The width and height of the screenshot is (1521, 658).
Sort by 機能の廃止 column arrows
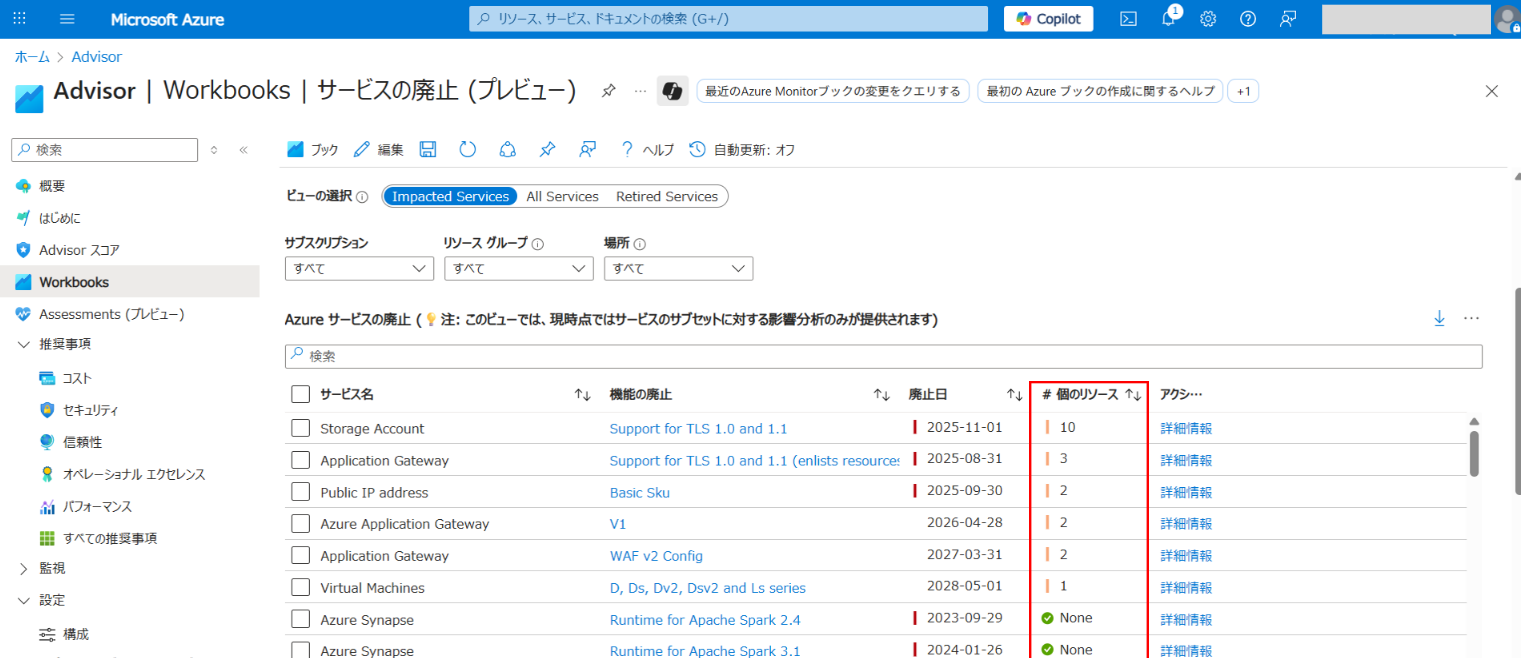coord(881,395)
